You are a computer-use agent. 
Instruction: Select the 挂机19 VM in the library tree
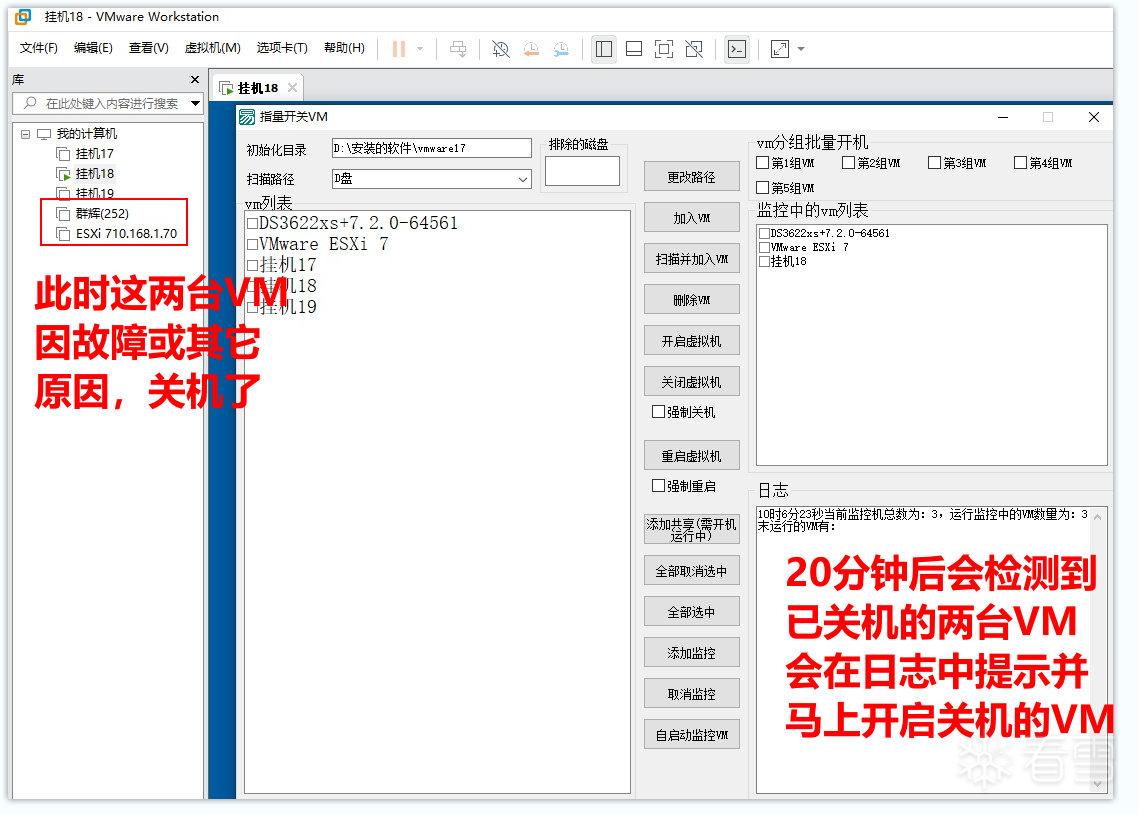point(94,194)
